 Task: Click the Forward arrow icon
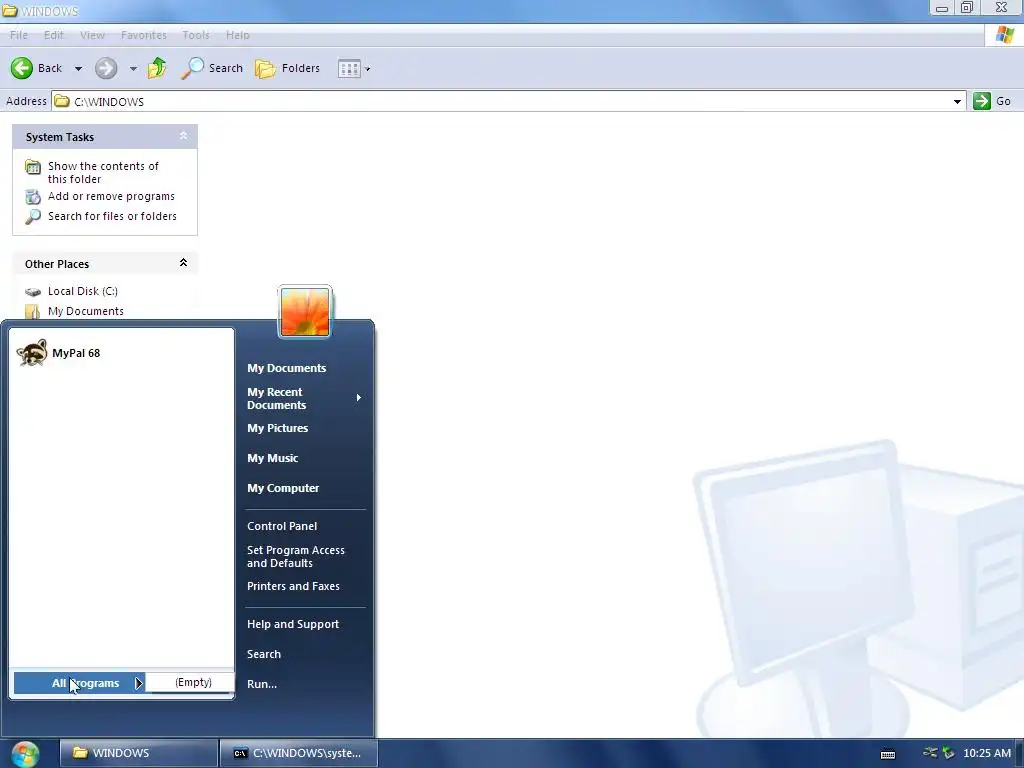point(106,68)
